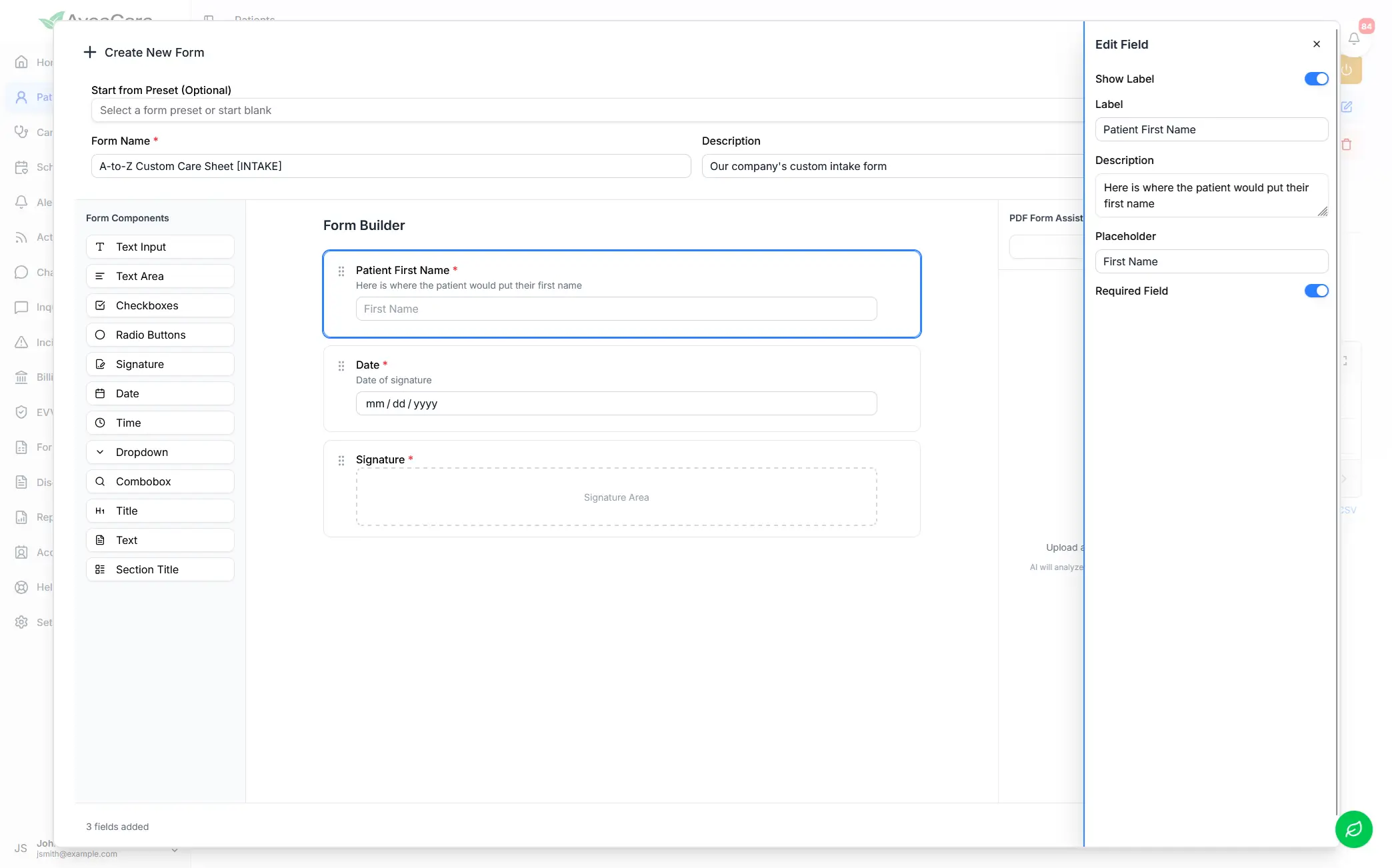The width and height of the screenshot is (1392, 868).
Task: Close the Edit Field panel
Action: (x=1317, y=44)
